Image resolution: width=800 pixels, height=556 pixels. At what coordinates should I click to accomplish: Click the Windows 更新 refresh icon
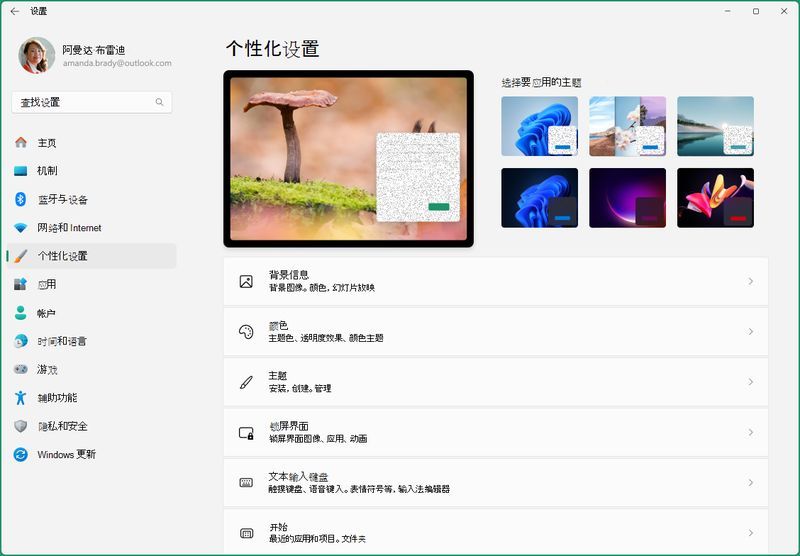pyautogui.click(x=20, y=454)
